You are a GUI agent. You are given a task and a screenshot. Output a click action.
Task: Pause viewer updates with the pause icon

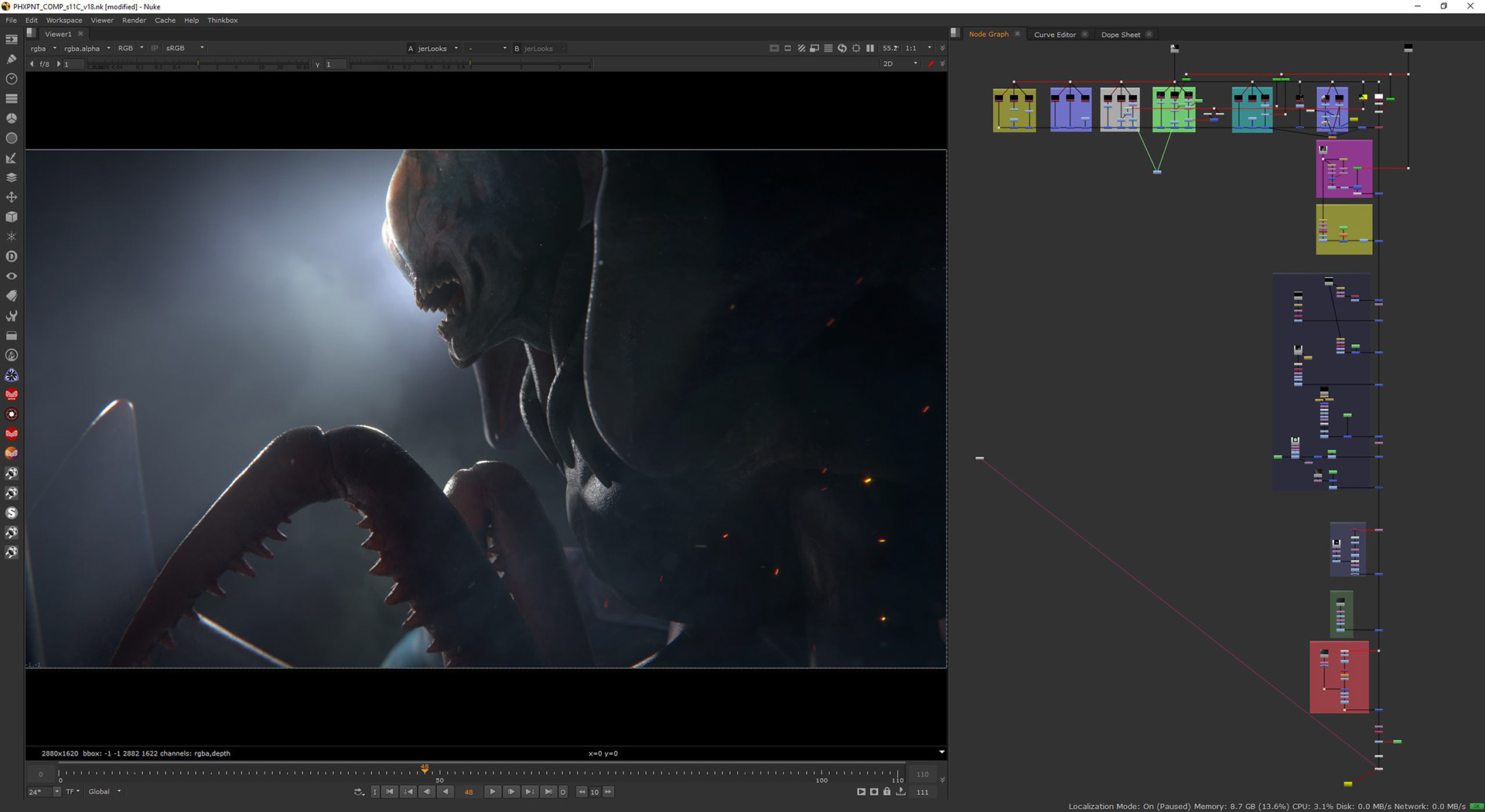point(870,48)
